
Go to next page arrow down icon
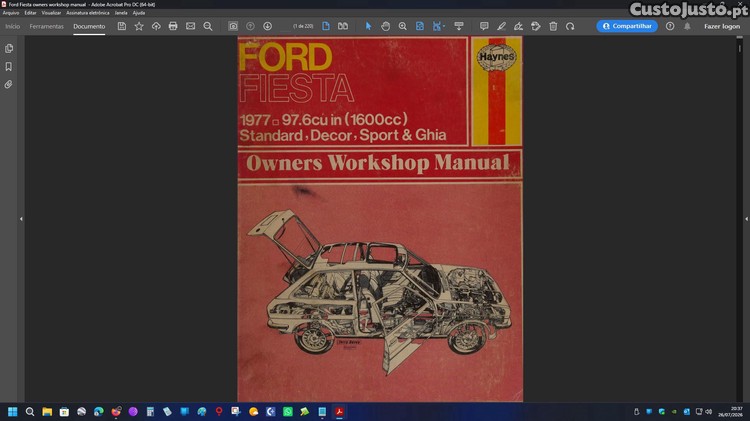click(267, 26)
